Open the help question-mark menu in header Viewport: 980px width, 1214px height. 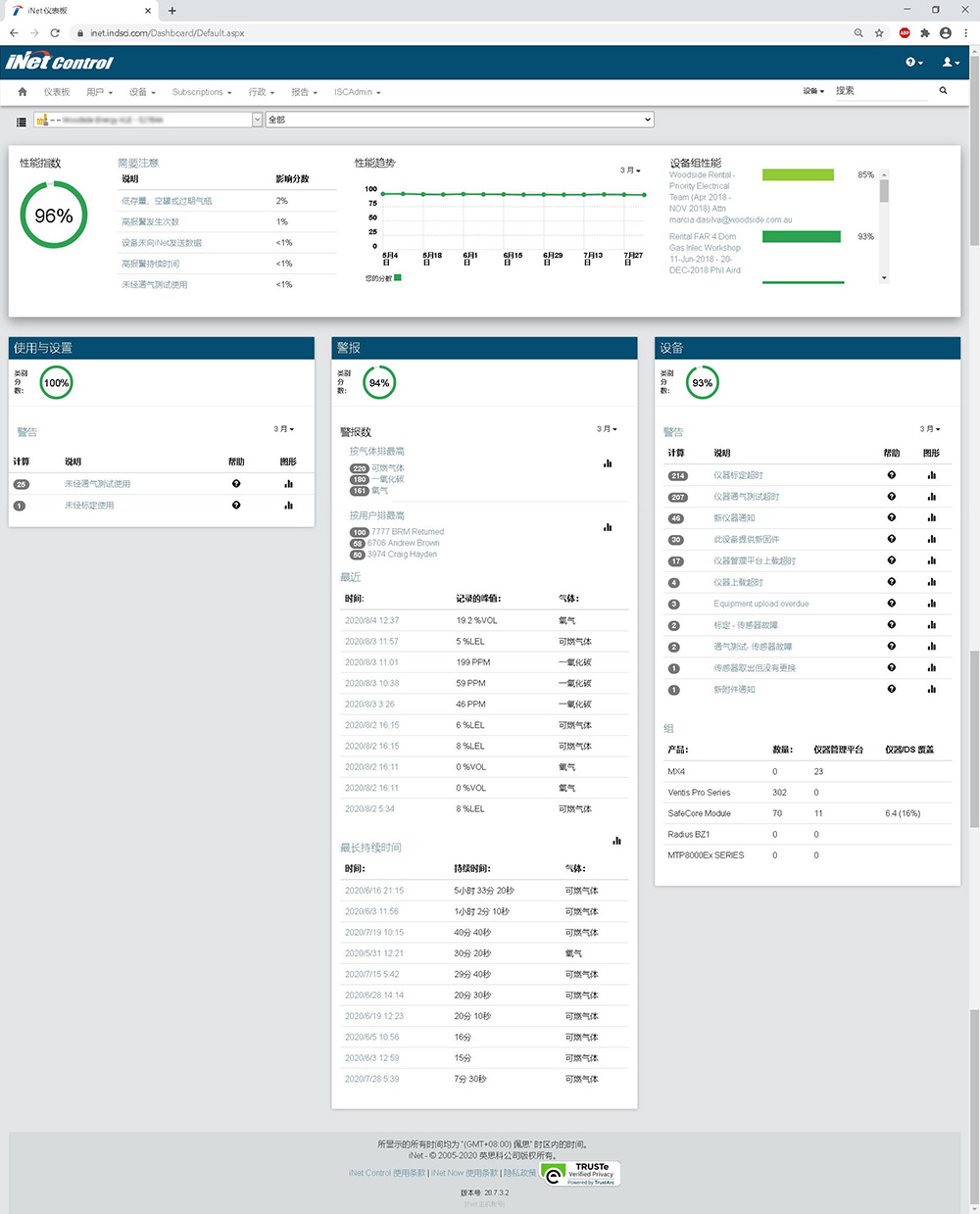913,63
